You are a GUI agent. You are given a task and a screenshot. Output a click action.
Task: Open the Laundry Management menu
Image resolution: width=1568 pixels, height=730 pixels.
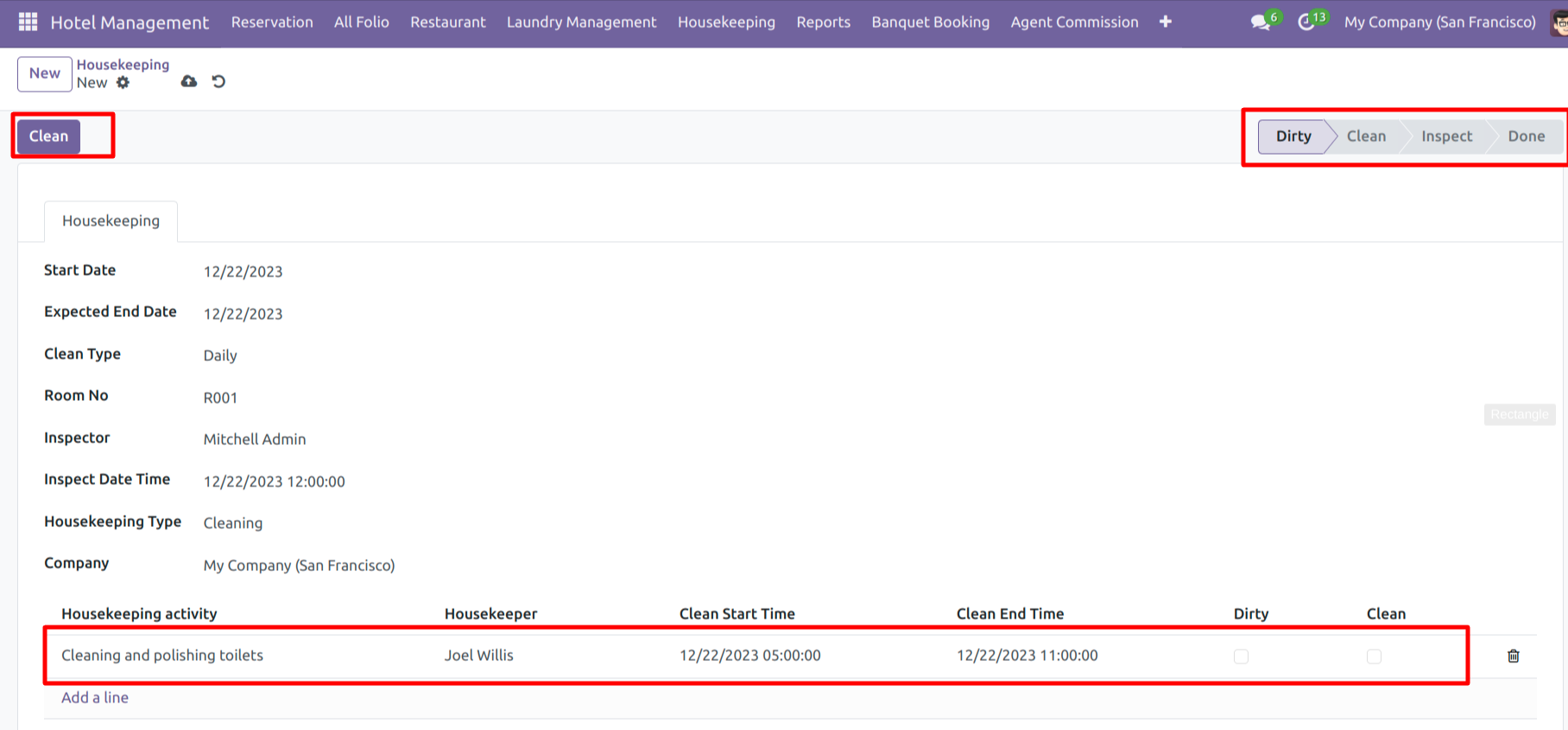click(581, 22)
